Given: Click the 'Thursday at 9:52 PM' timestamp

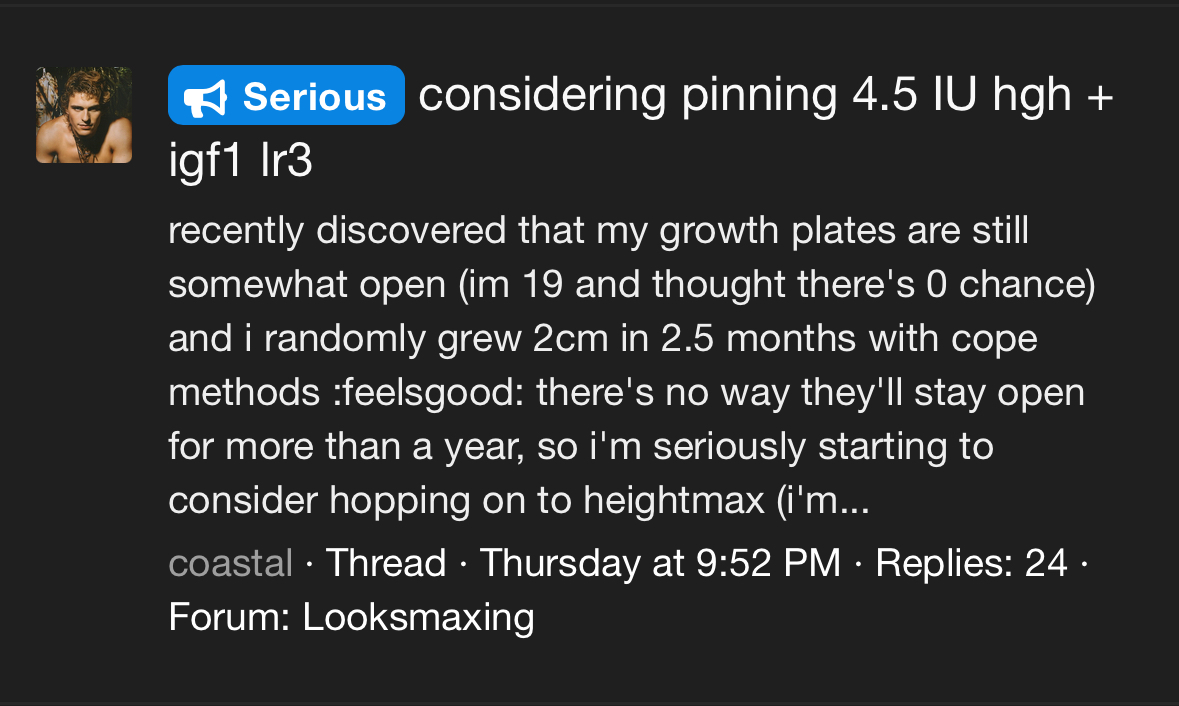Looking at the screenshot, I should (660, 563).
